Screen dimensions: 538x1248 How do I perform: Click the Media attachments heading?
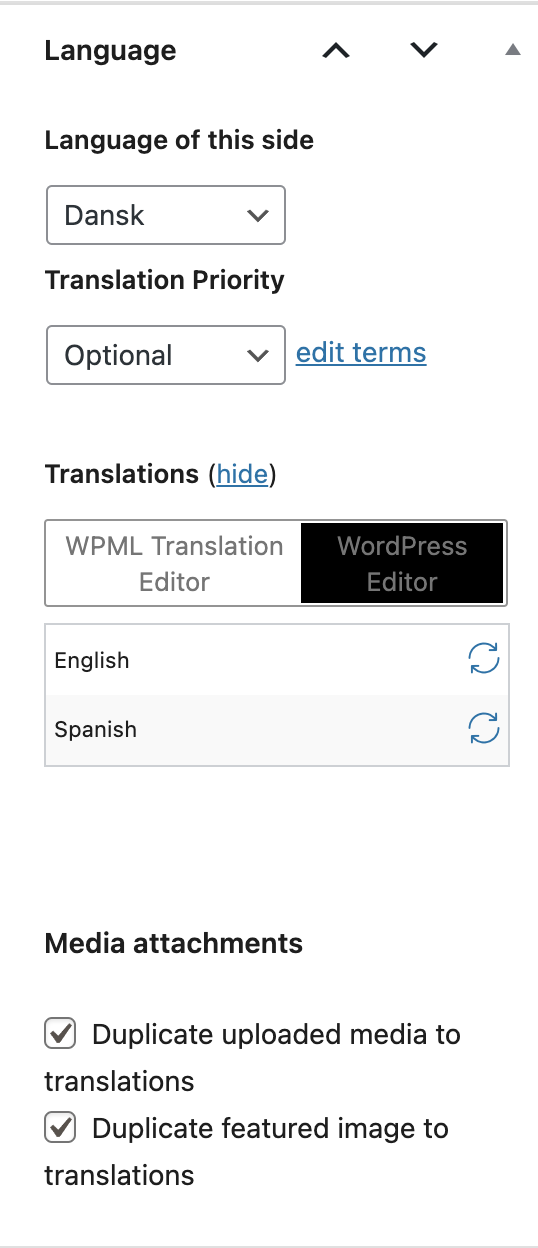[174, 943]
